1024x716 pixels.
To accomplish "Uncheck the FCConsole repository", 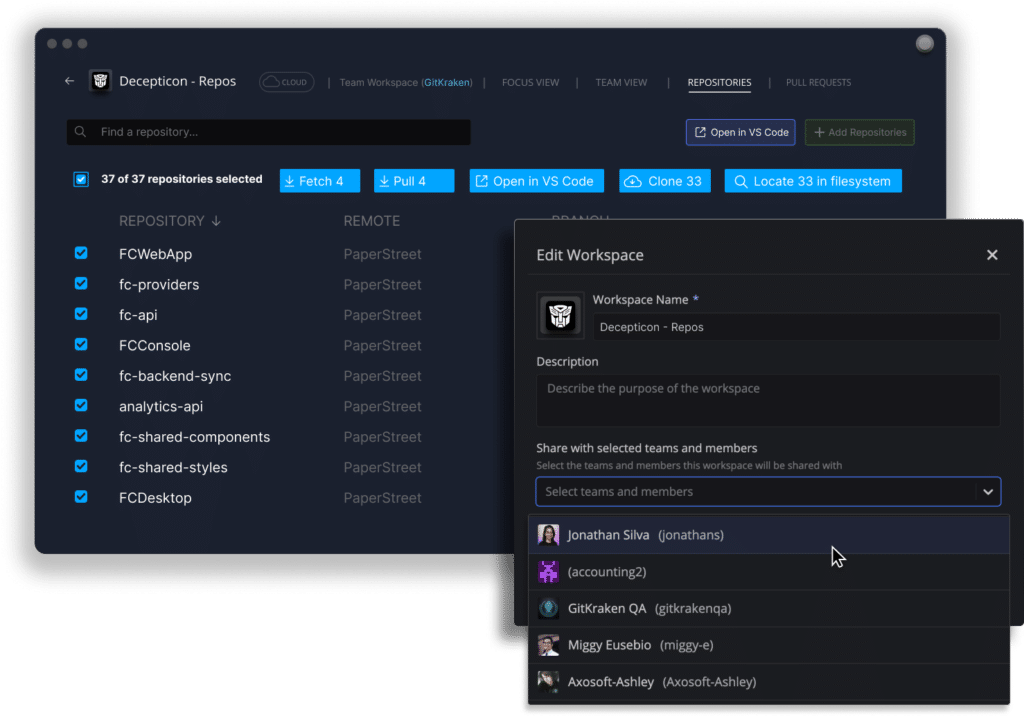I will click(x=81, y=344).
